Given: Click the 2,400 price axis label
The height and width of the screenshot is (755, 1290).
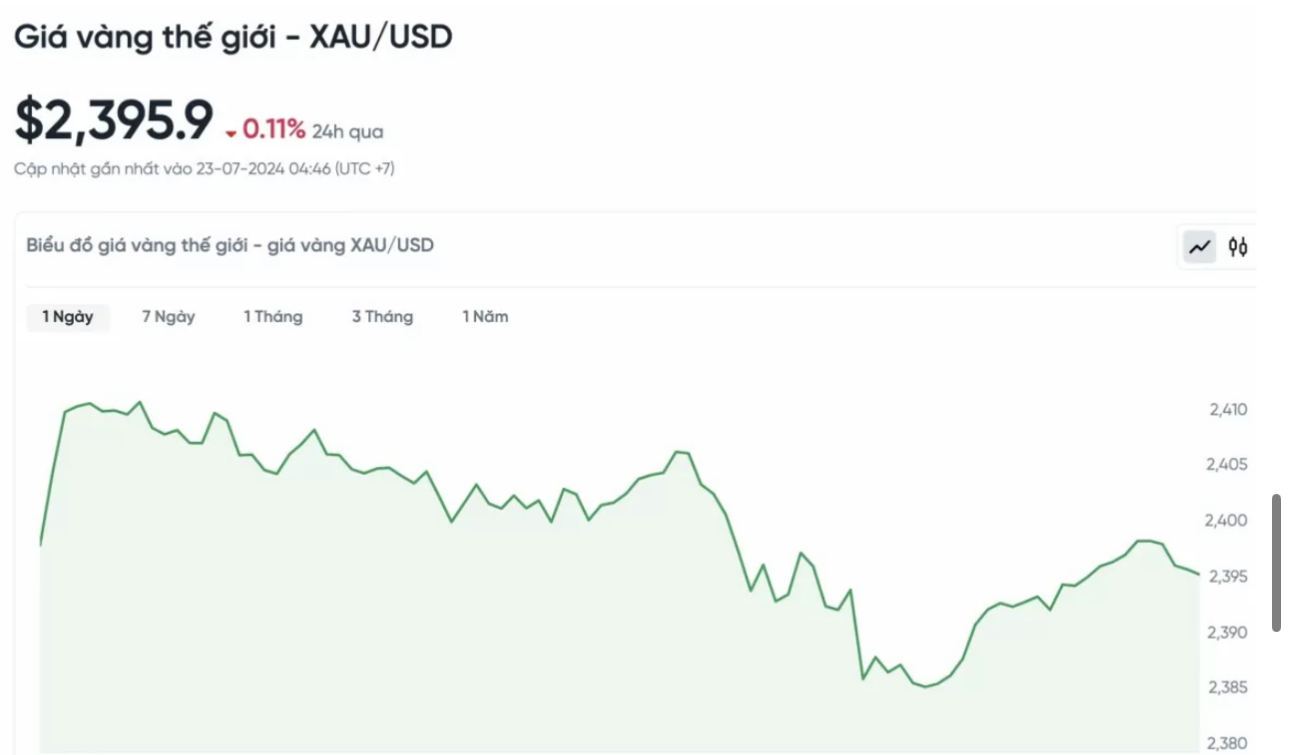Looking at the screenshot, I should coord(1228,520).
